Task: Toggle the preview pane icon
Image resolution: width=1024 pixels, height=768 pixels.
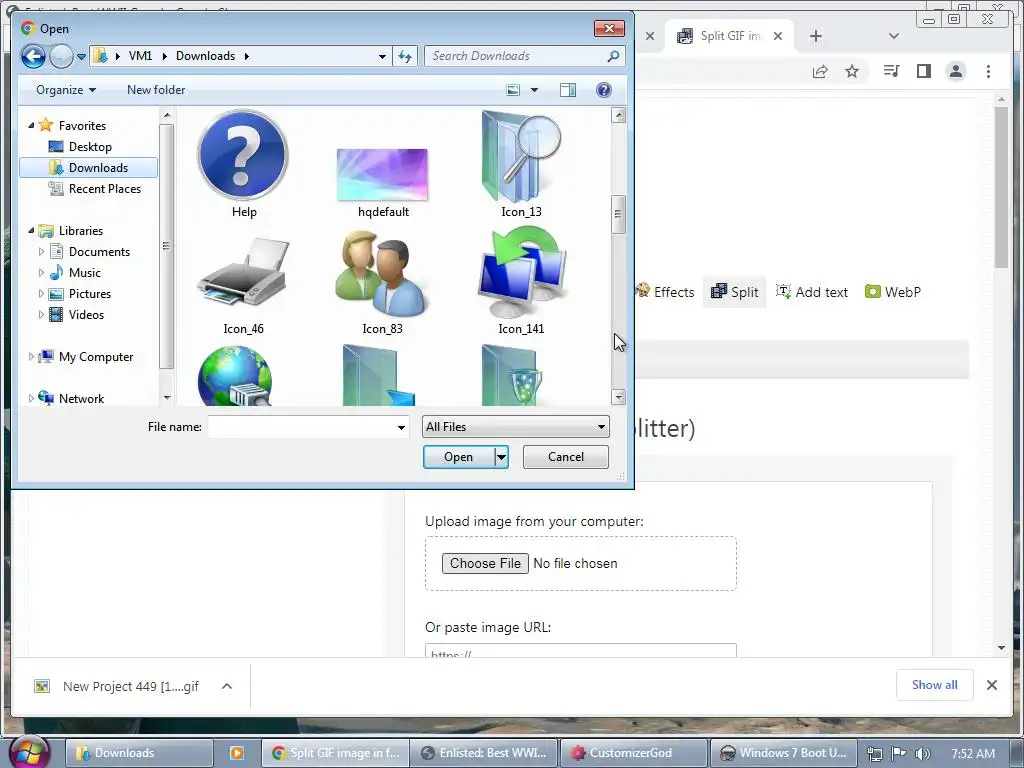Action: tap(568, 90)
